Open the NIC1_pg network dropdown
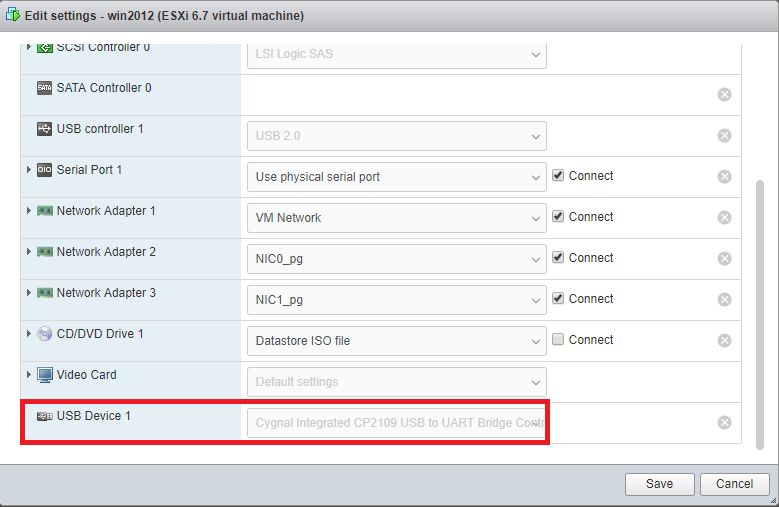The image size is (779, 507). (397, 300)
